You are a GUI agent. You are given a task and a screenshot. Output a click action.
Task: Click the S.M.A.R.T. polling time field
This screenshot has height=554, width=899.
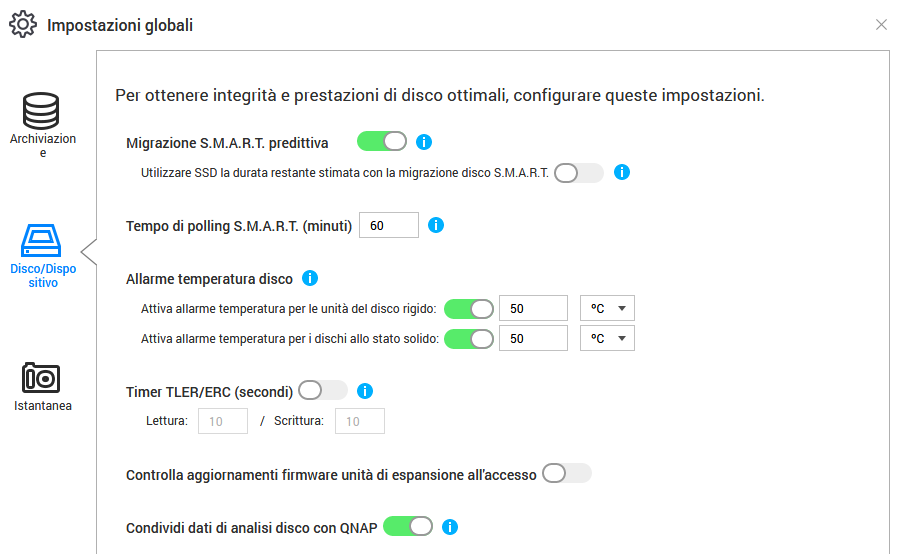pyautogui.click(x=389, y=225)
